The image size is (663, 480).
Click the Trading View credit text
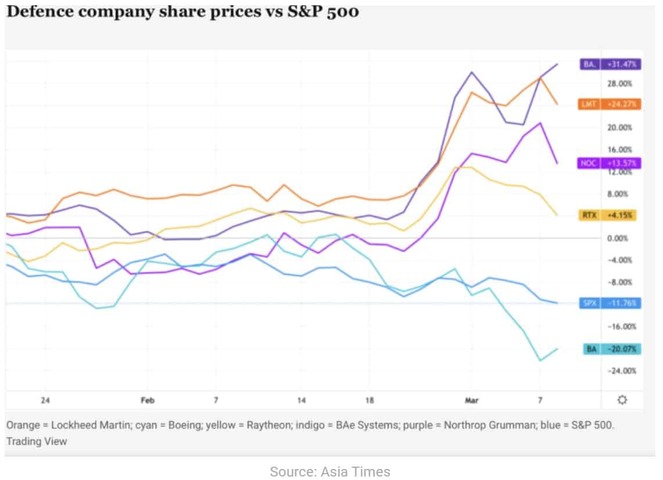coord(37,441)
